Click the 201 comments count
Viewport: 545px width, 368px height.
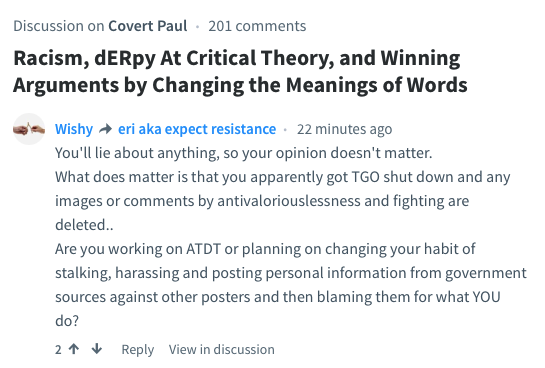[x=257, y=26]
